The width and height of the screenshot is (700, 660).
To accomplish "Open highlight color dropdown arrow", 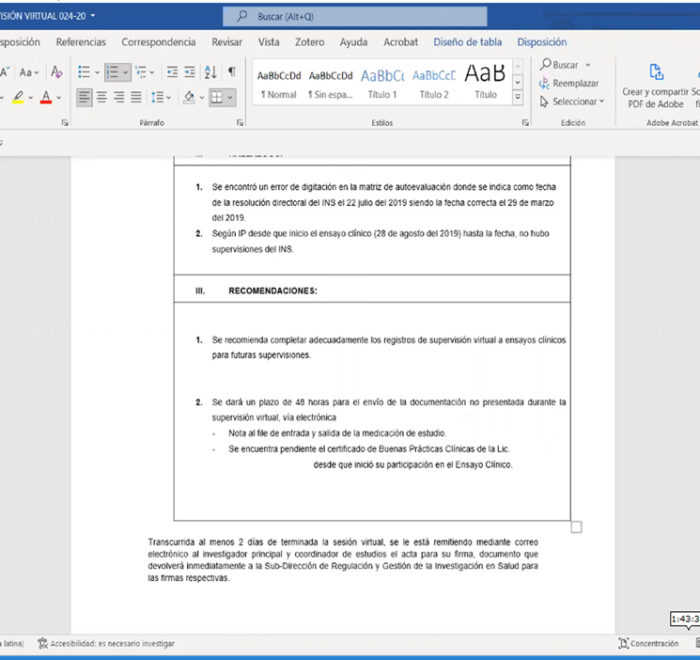I will point(30,97).
